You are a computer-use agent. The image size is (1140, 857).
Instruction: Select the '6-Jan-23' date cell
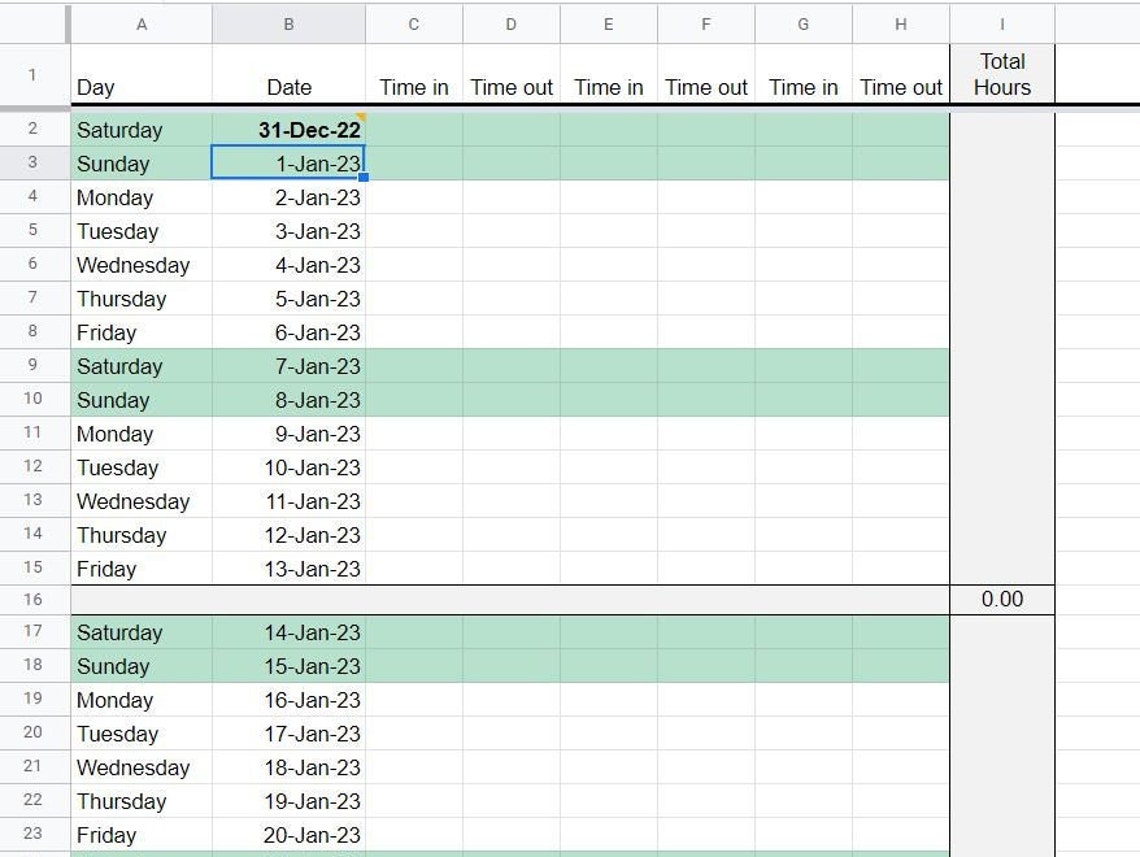[x=289, y=331]
